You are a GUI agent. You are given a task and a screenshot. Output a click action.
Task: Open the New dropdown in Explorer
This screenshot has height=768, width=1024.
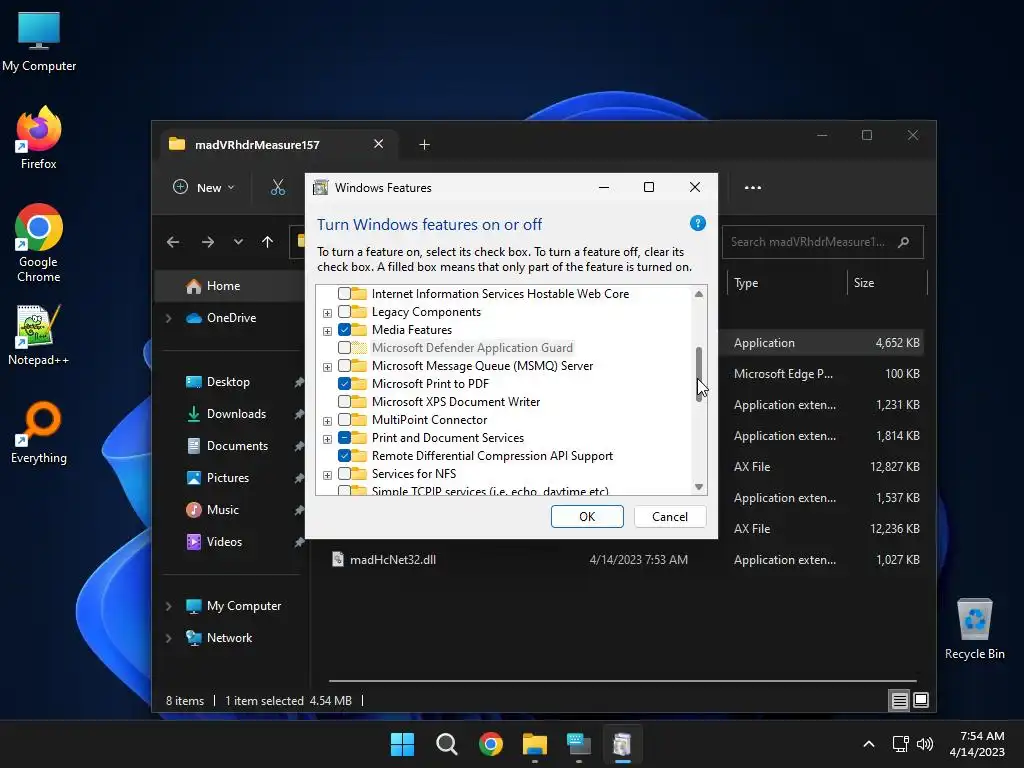(x=203, y=187)
